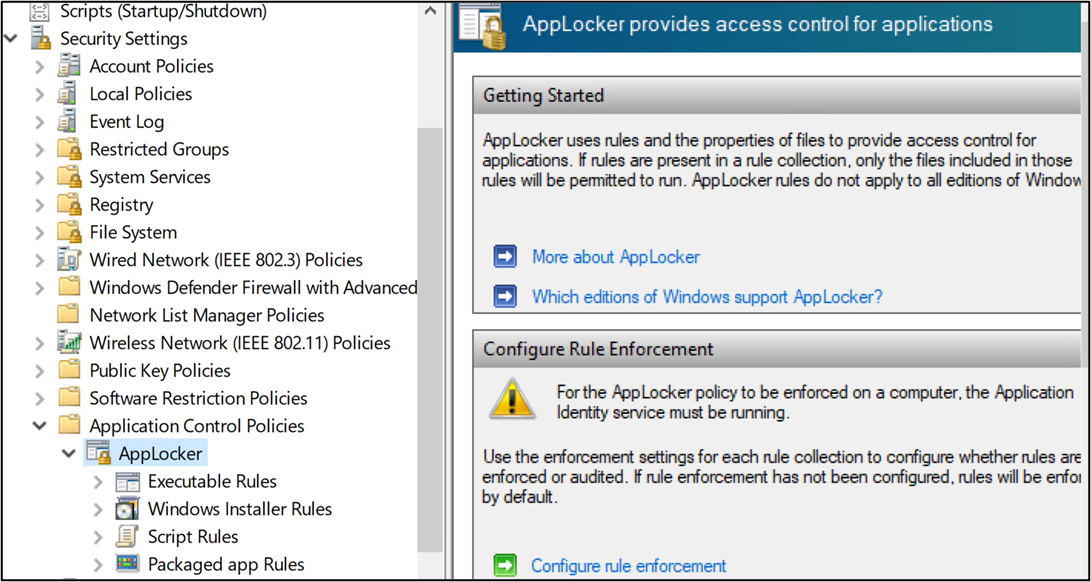Select the Network List Manager Policies label
This screenshot has width=1091, height=582.
click(207, 315)
